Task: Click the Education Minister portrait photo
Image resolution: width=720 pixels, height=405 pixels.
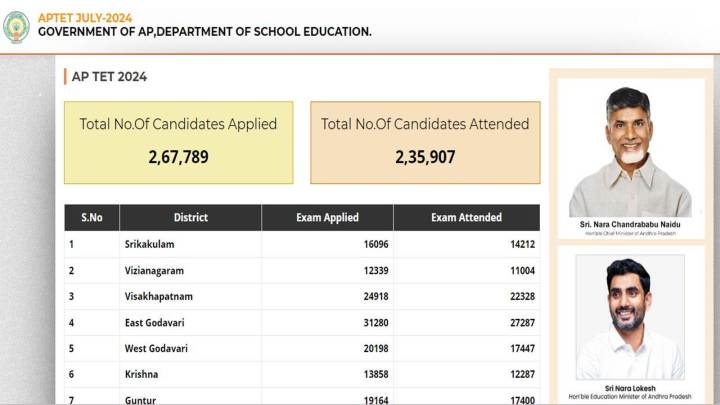Action: pos(630,317)
